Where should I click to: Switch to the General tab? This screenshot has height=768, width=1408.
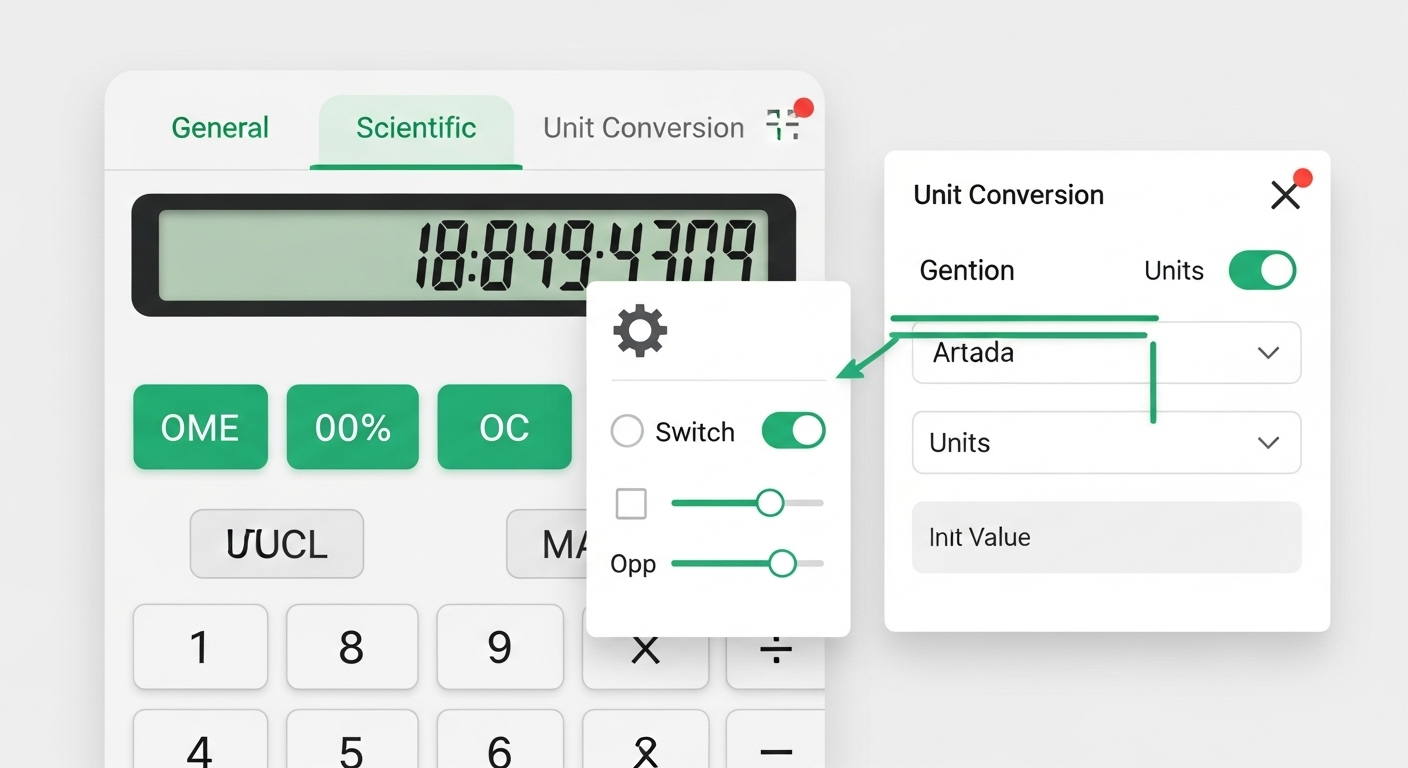point(220,128)
